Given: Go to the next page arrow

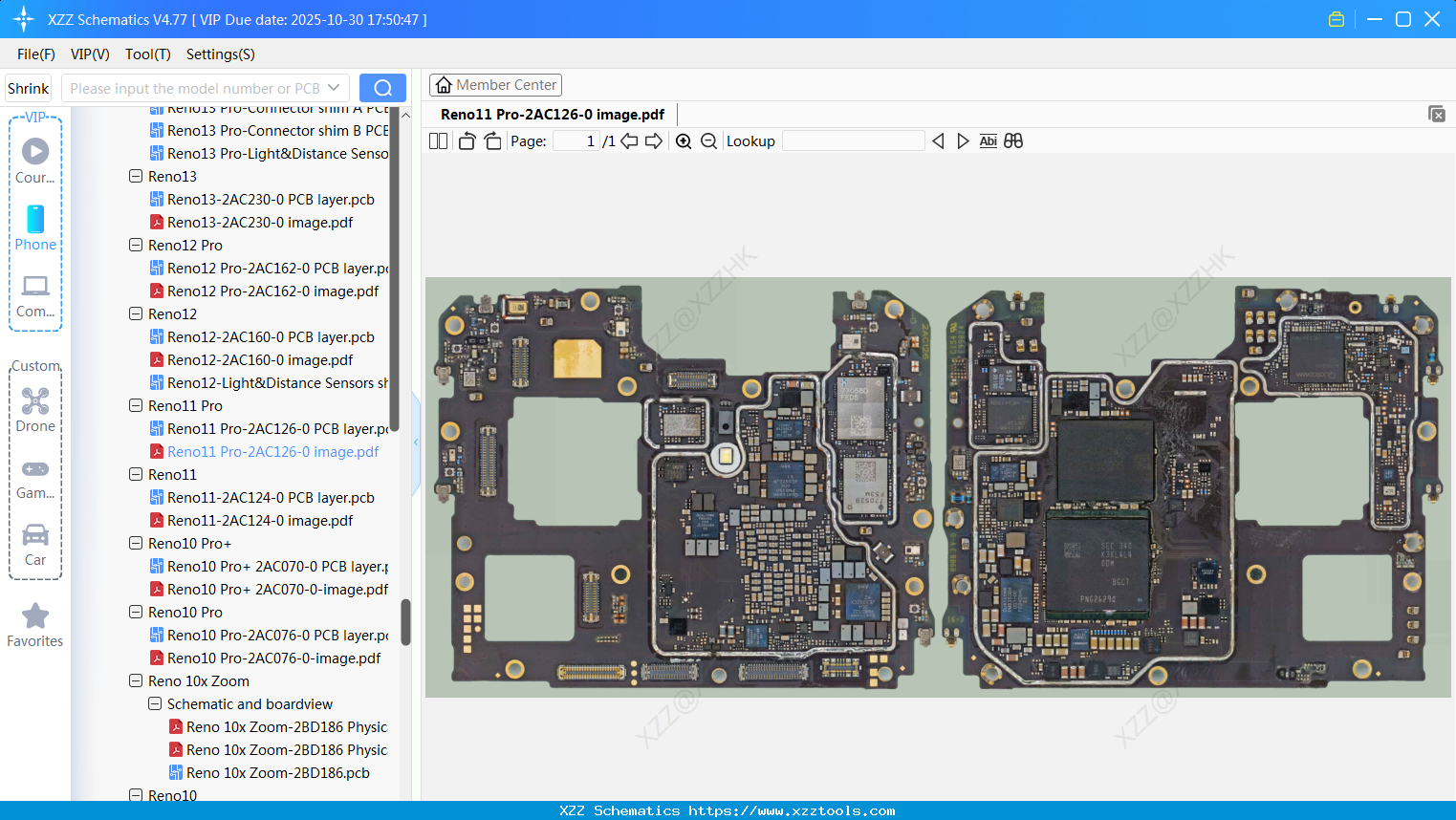Looking at the screenshot, I should point(654,141).
